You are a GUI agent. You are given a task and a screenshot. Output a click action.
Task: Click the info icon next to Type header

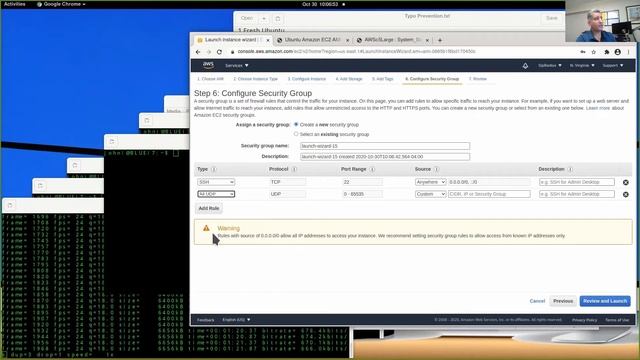(213, 169)
